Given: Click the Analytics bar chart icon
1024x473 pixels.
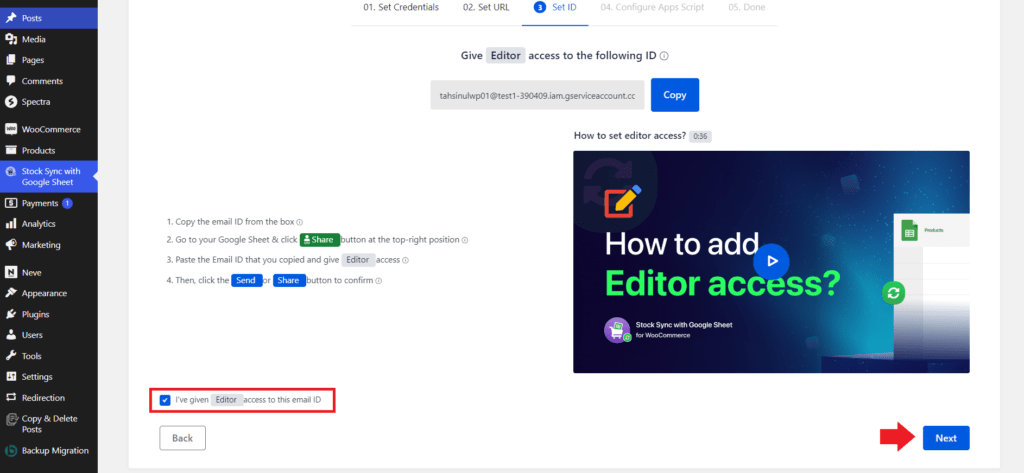Looking at the screenshot, I should click(x=10, y=224).
